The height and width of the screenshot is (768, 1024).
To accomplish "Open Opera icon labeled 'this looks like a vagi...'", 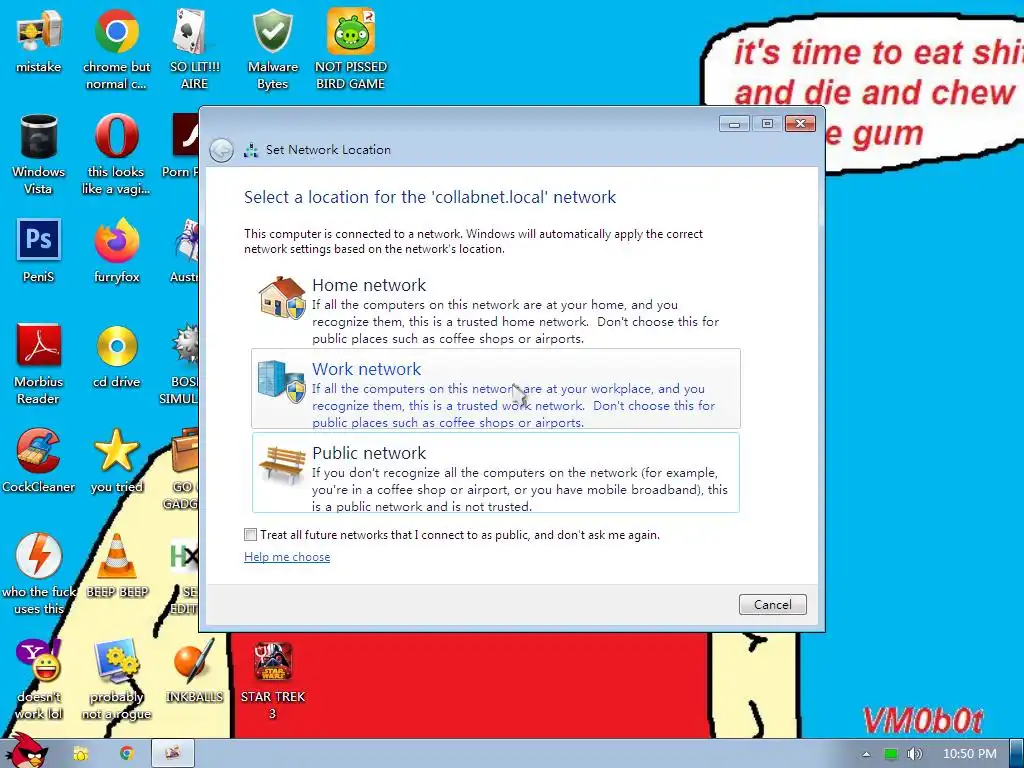I will 116,154.
